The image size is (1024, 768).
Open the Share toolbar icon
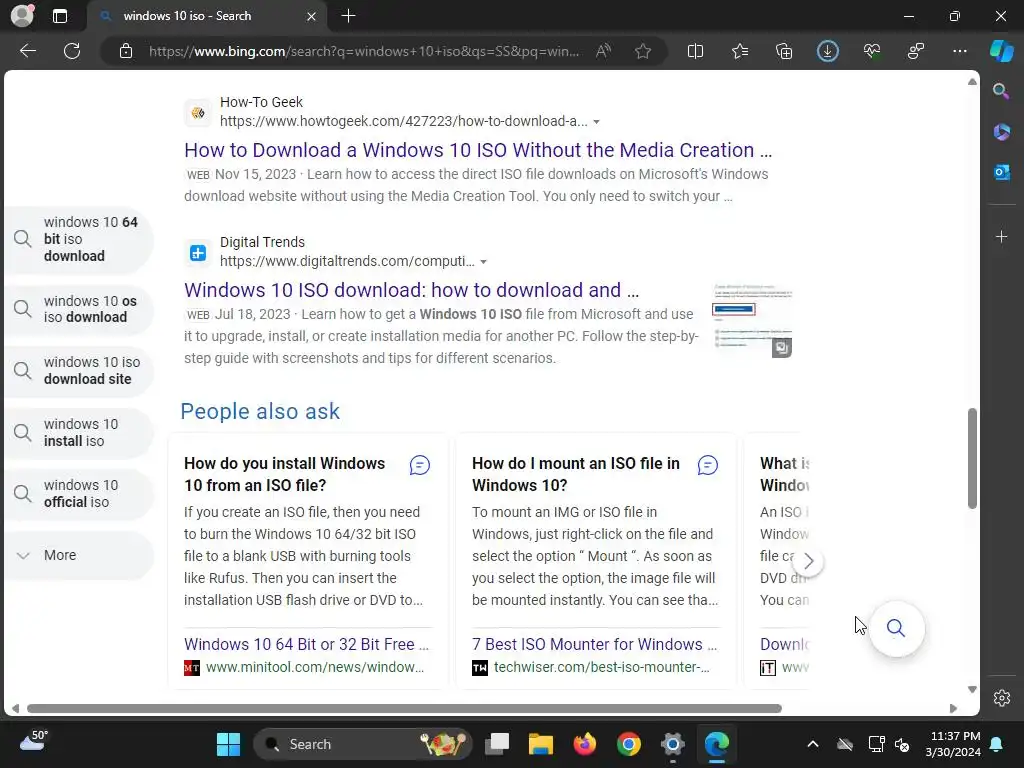pos(916,51)
